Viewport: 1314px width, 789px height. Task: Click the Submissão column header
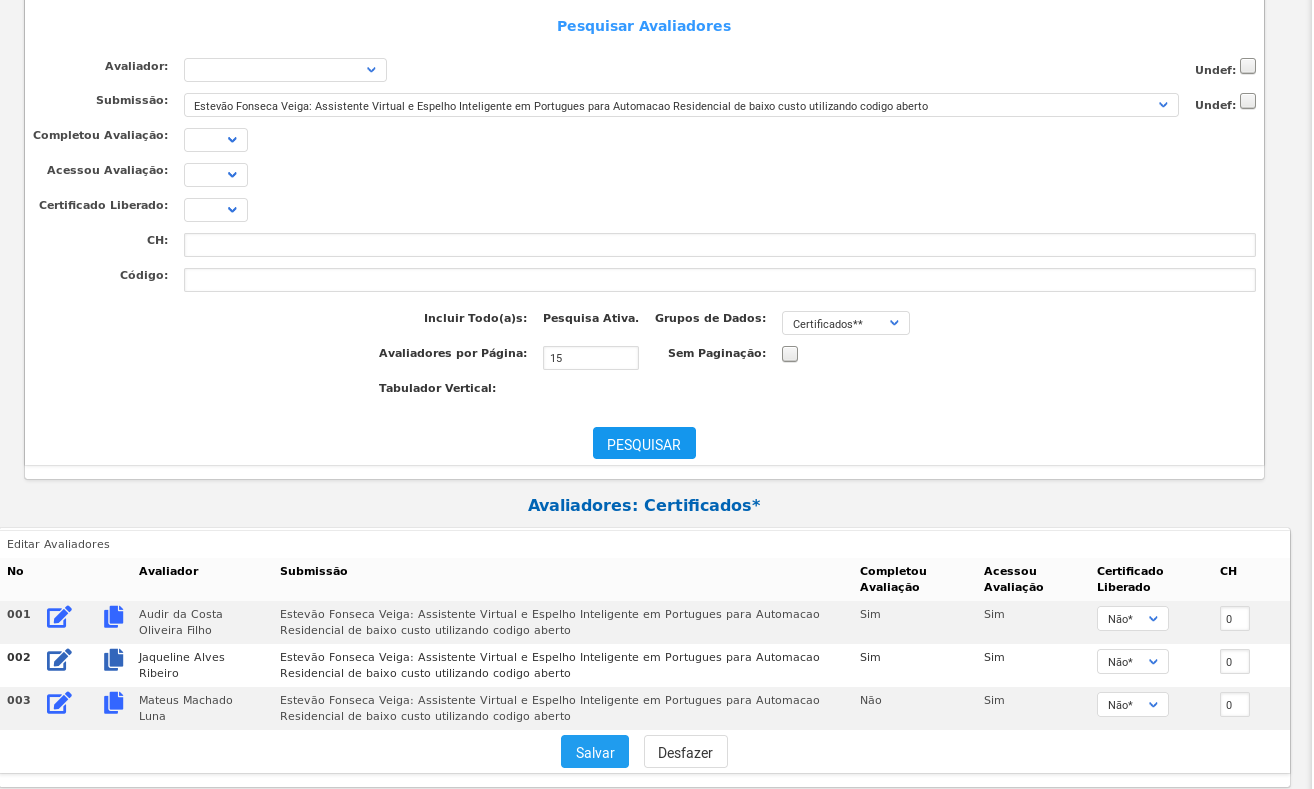tap(314, 571)
